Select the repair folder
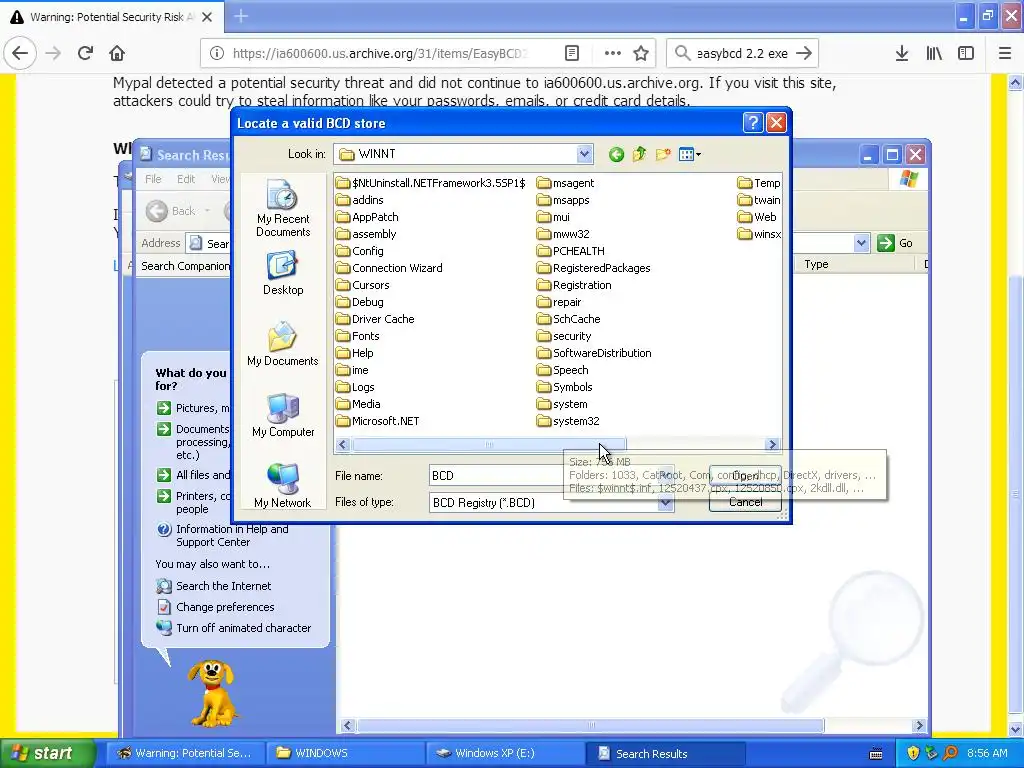The height and width of the screenshot is (768, 1024). [559, 302]
